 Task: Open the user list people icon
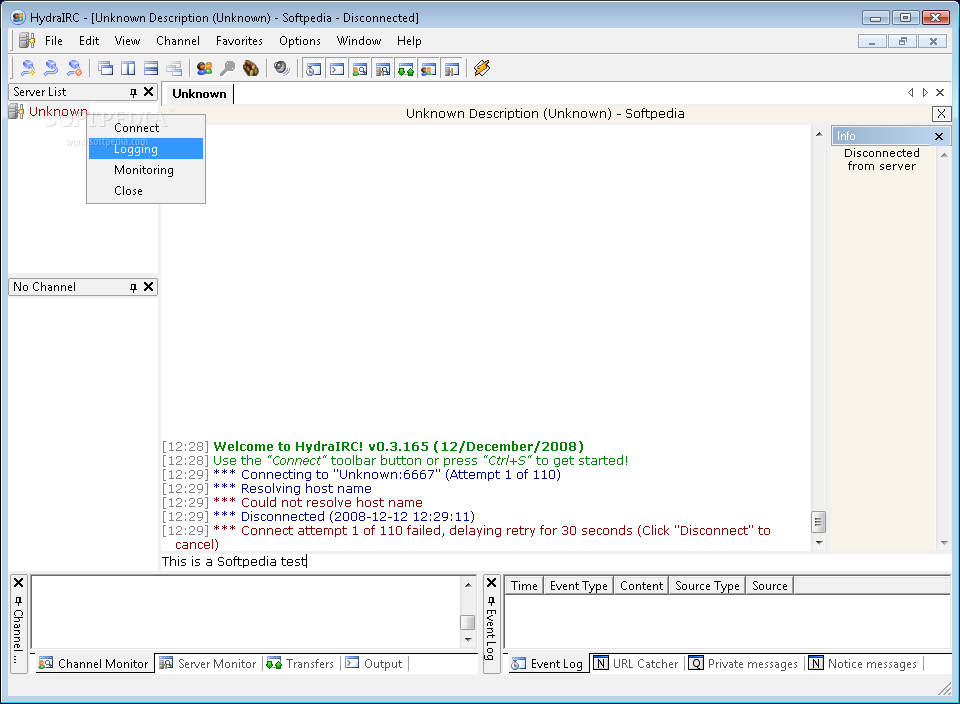click(204, 68)
